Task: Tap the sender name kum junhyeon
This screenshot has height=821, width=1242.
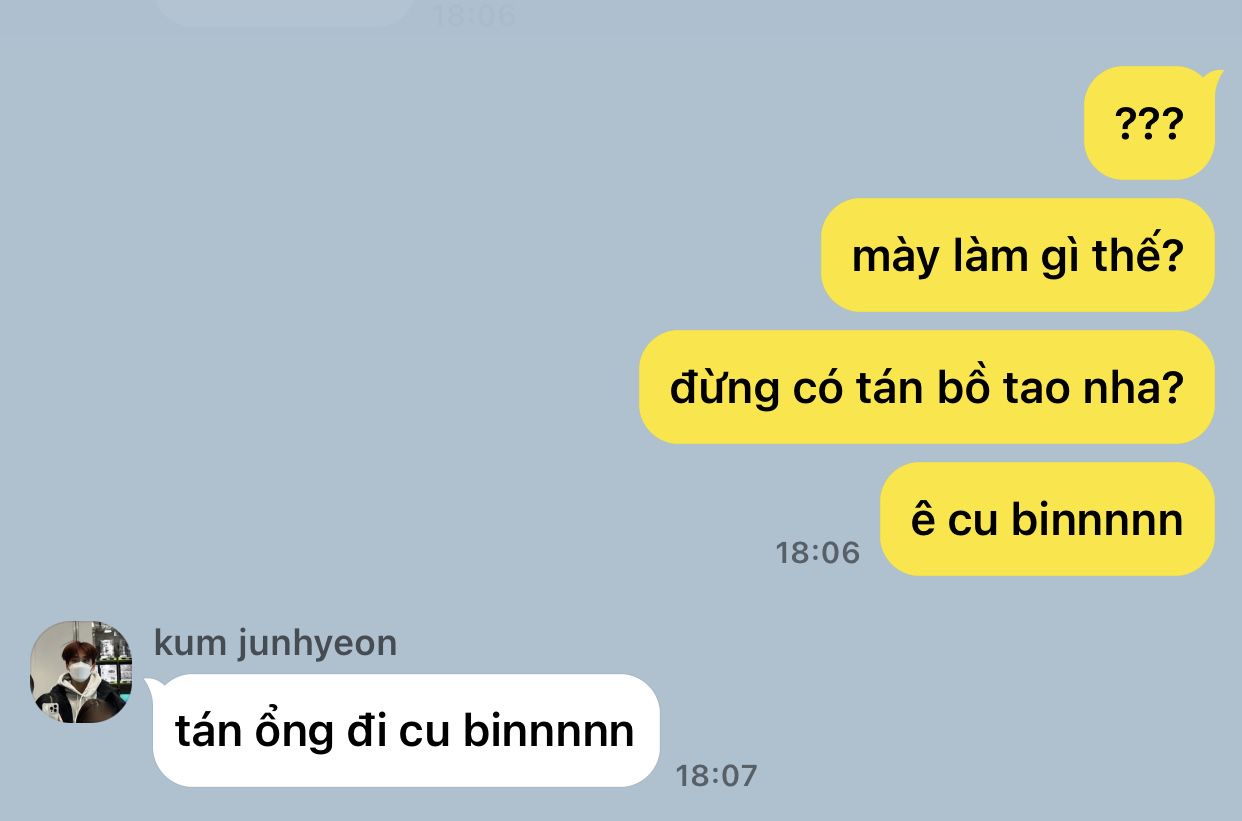Action: tap(275, 643)
